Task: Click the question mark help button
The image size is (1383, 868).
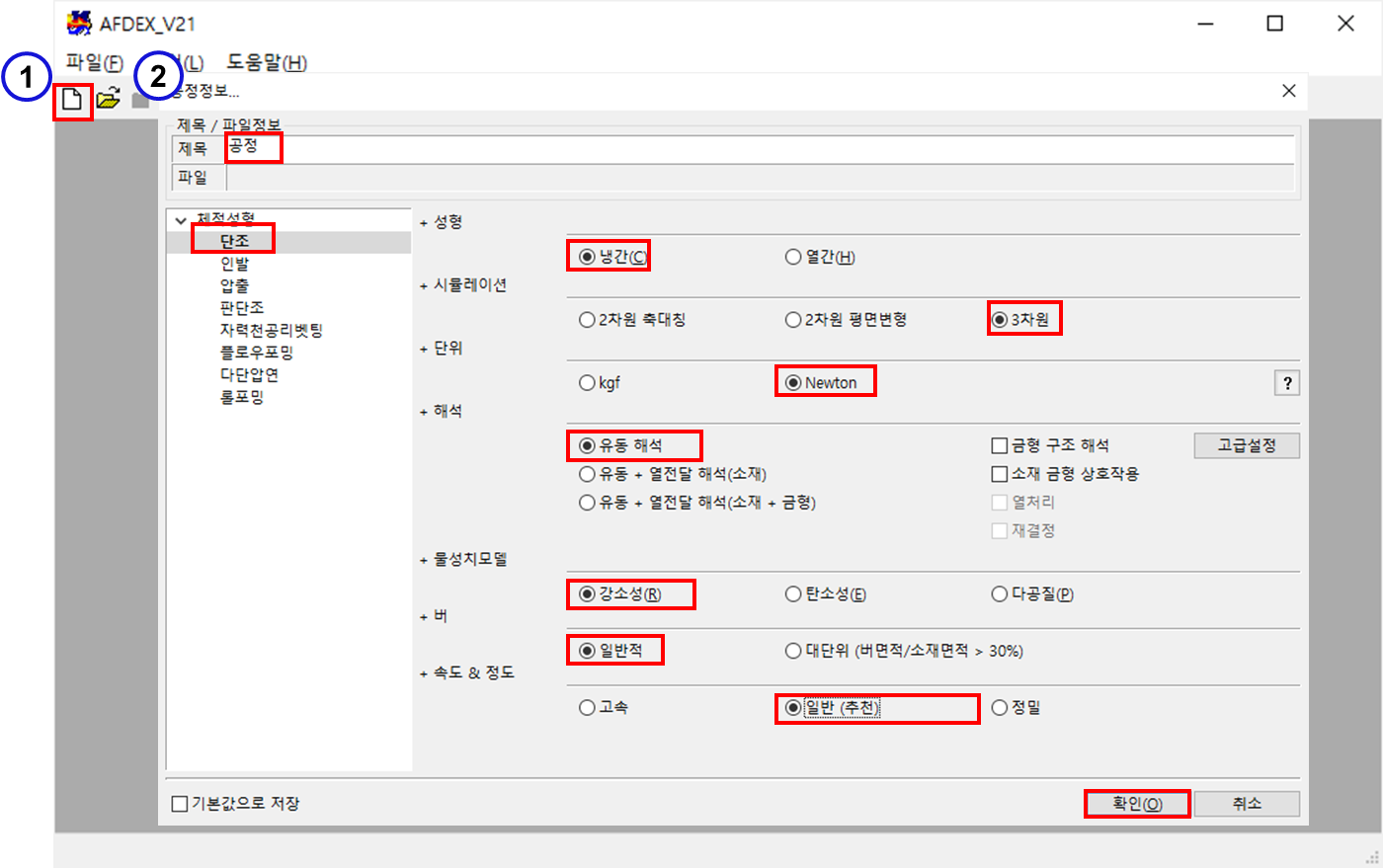Action: click(x=1286, y=383)
